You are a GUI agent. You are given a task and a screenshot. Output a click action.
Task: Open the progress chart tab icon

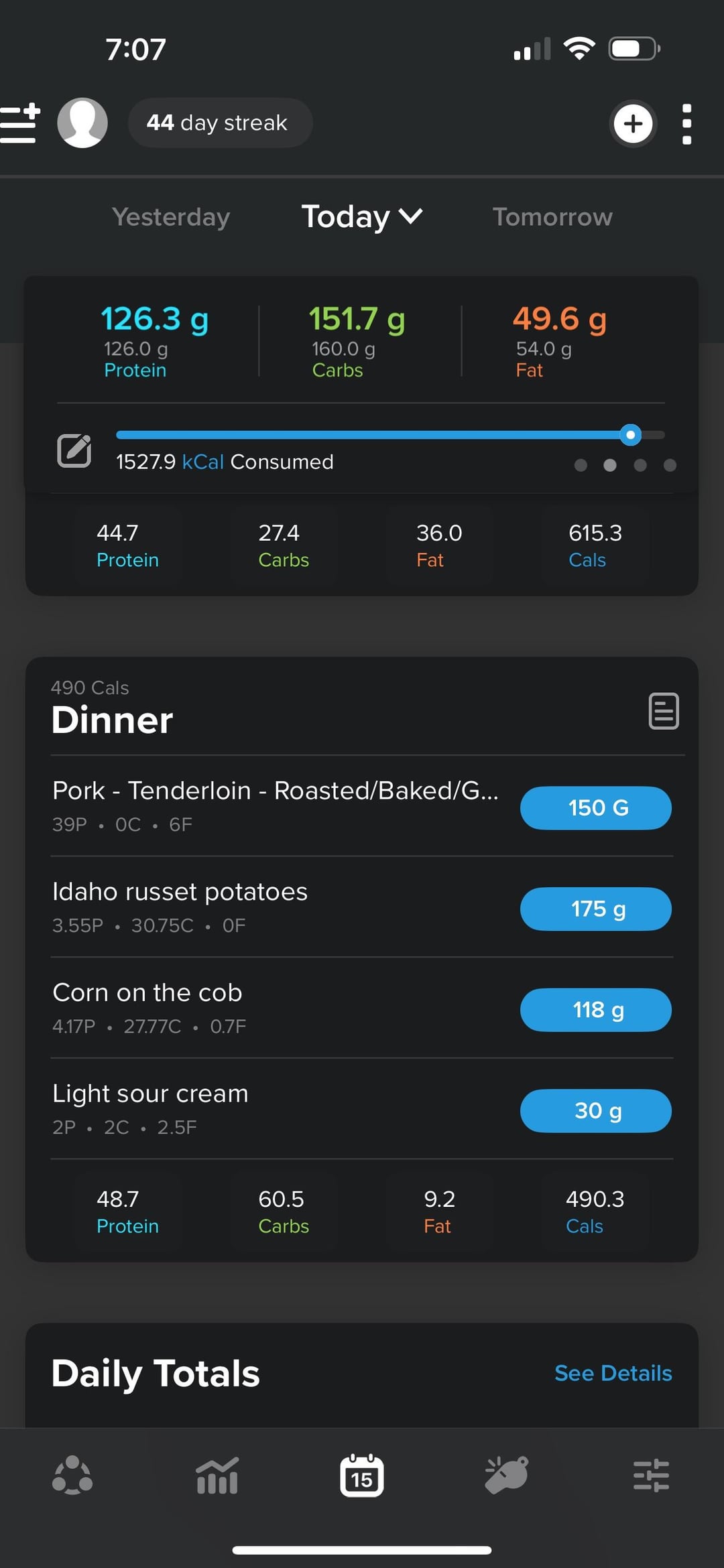[217, 1476]
